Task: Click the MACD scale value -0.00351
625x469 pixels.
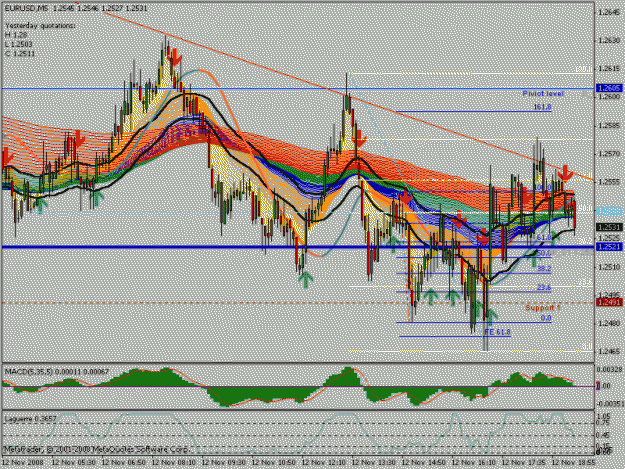Action: (609, 404)
